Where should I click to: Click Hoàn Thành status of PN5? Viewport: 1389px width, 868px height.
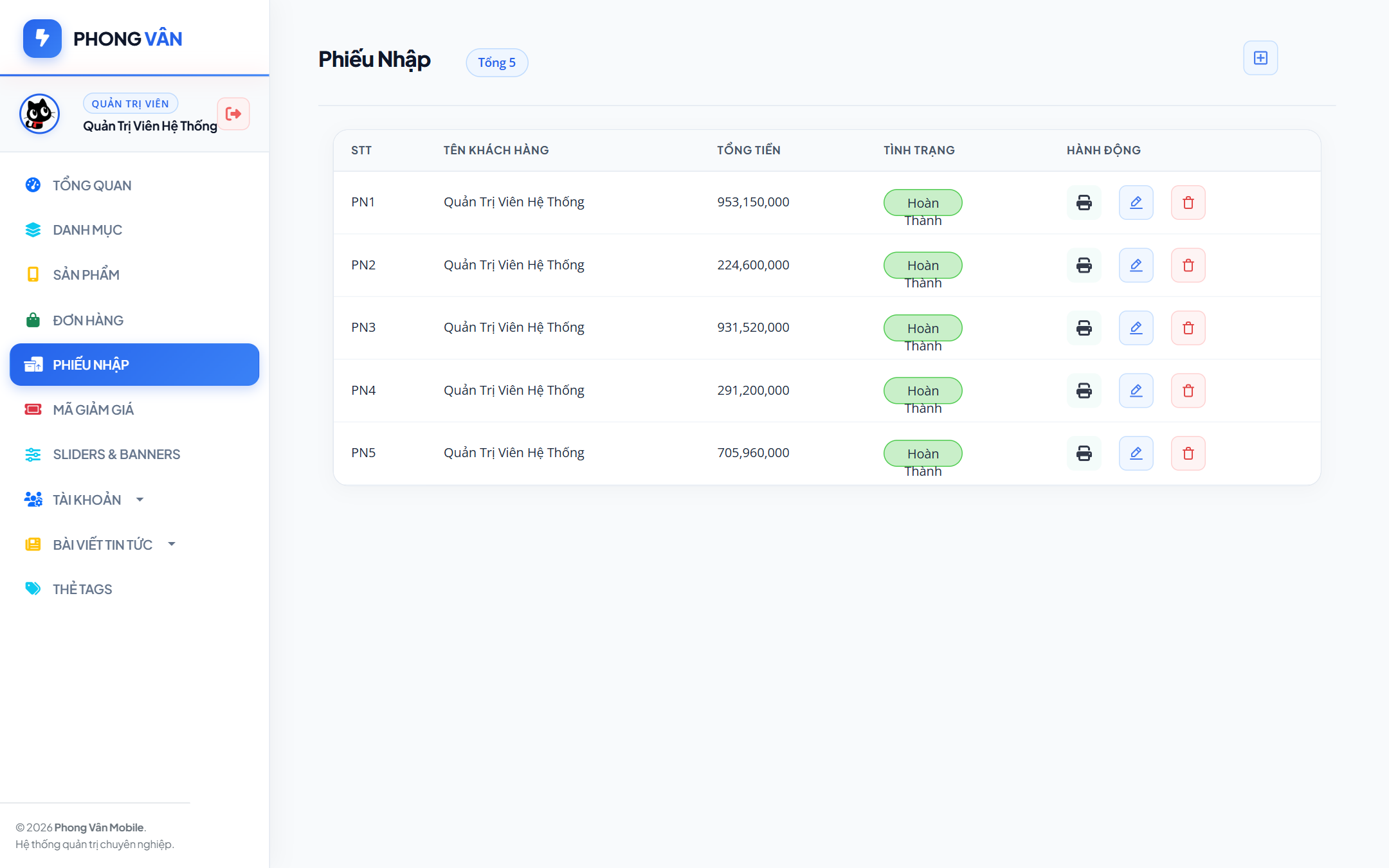point(923,453)
